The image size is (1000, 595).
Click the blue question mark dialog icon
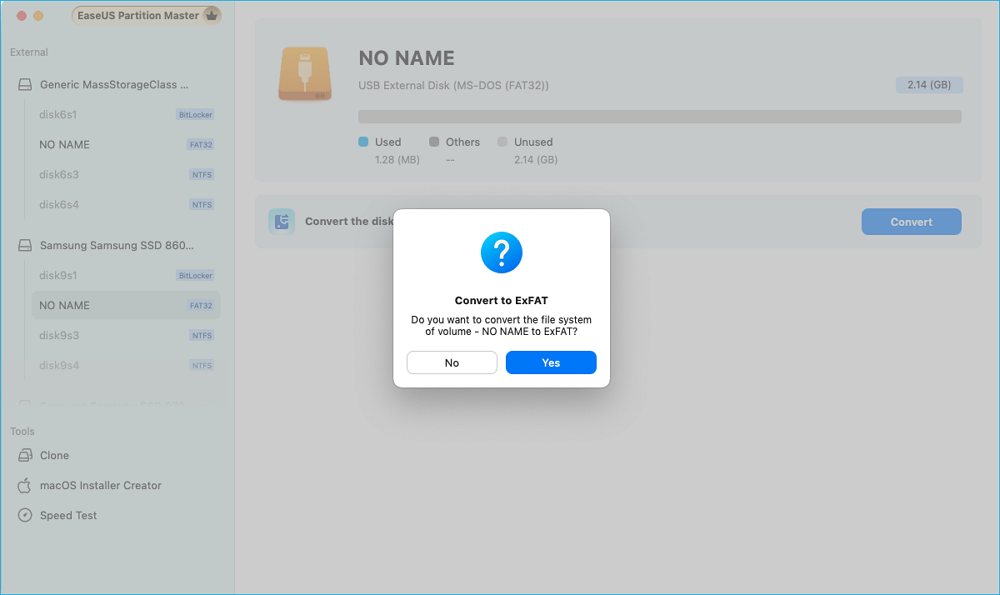click(501, 253)
